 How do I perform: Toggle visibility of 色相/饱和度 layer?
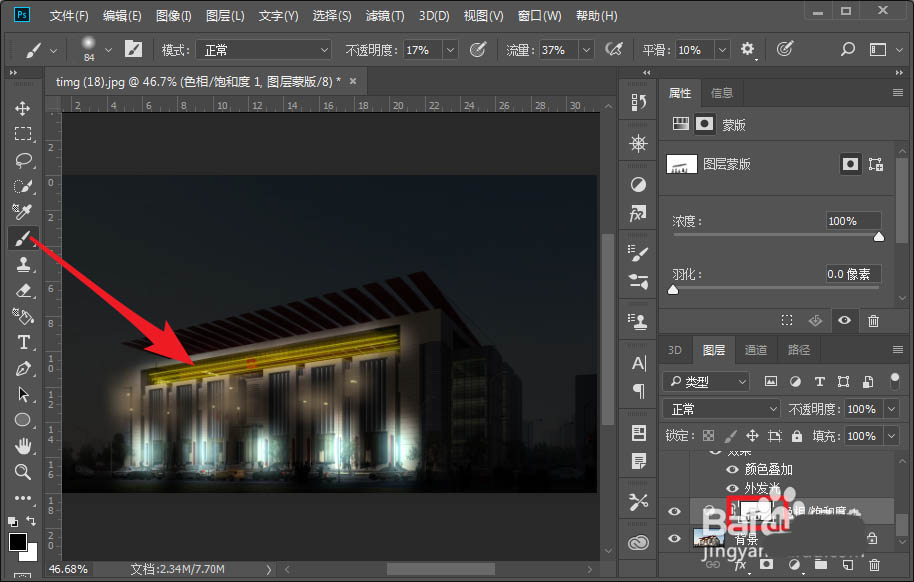[674, 511]
